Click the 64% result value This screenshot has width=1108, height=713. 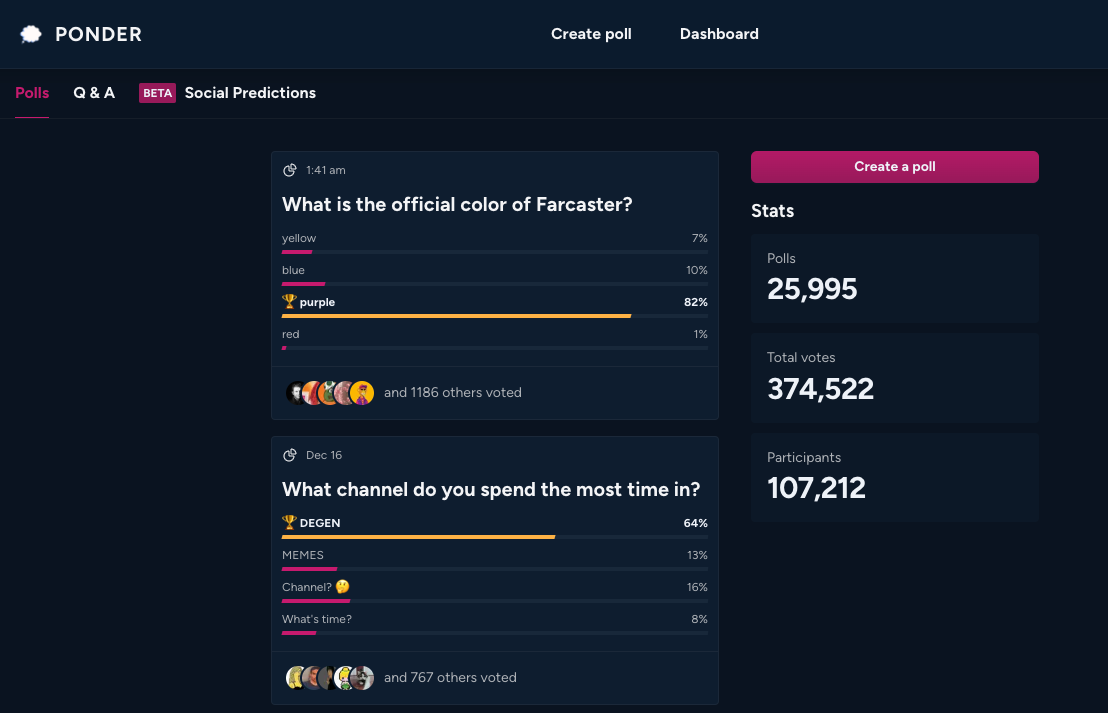point(695,523)
